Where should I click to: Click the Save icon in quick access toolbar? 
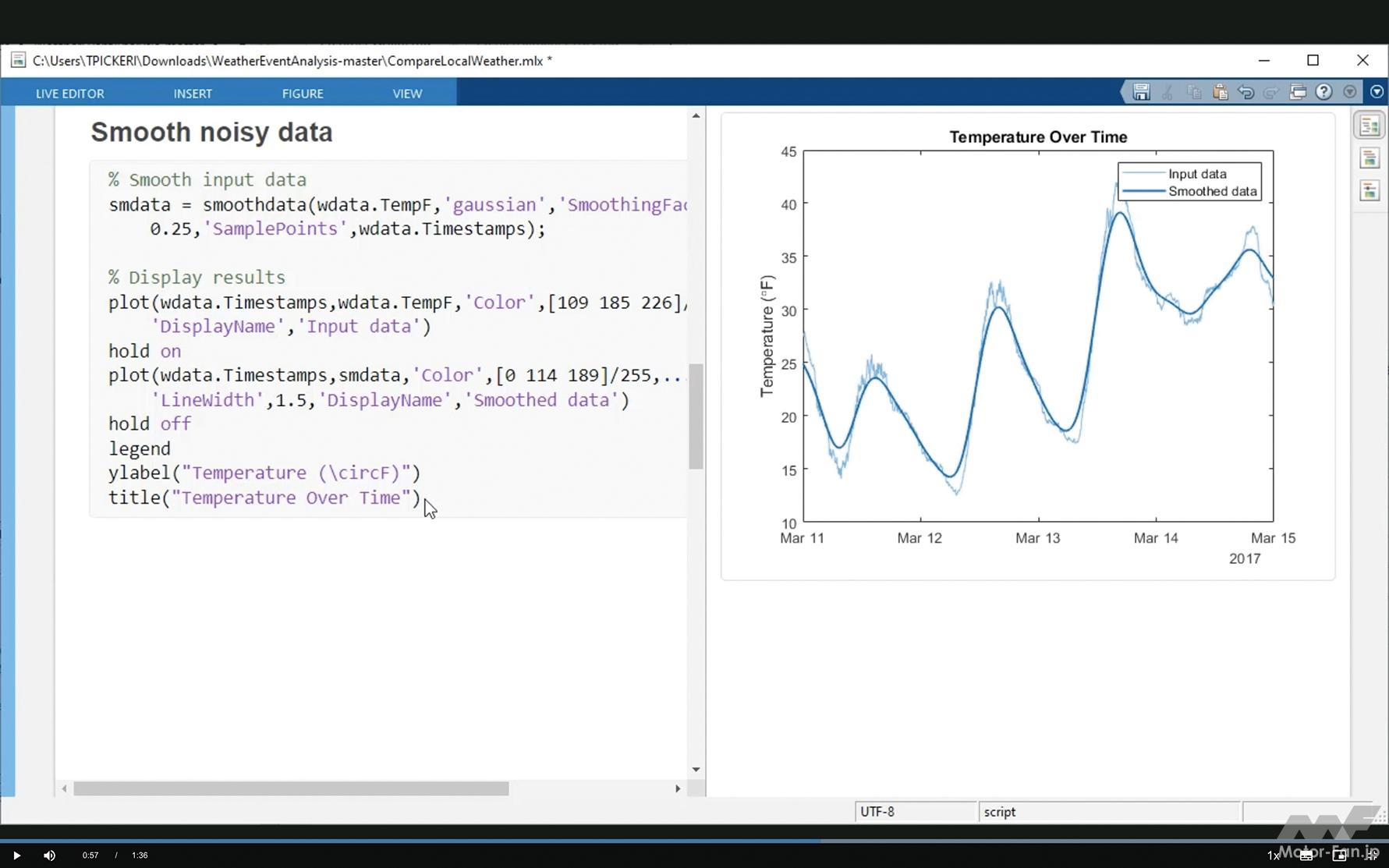point(1141,92)
